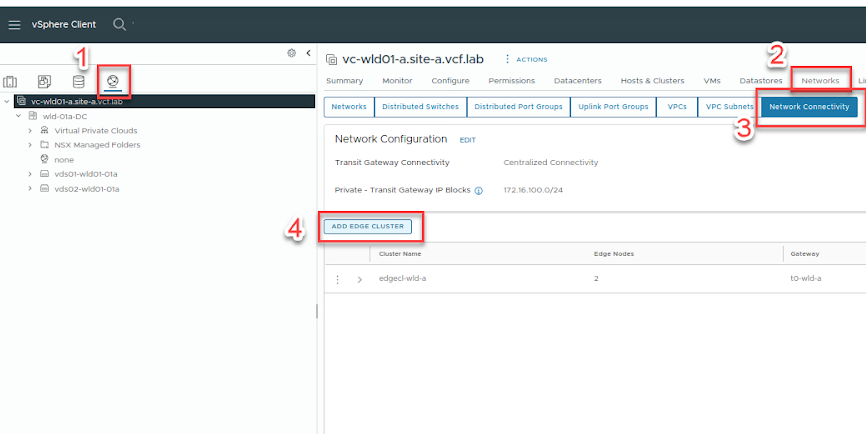Click the edgecl-wld-a cluster name cell

[403, 278]
